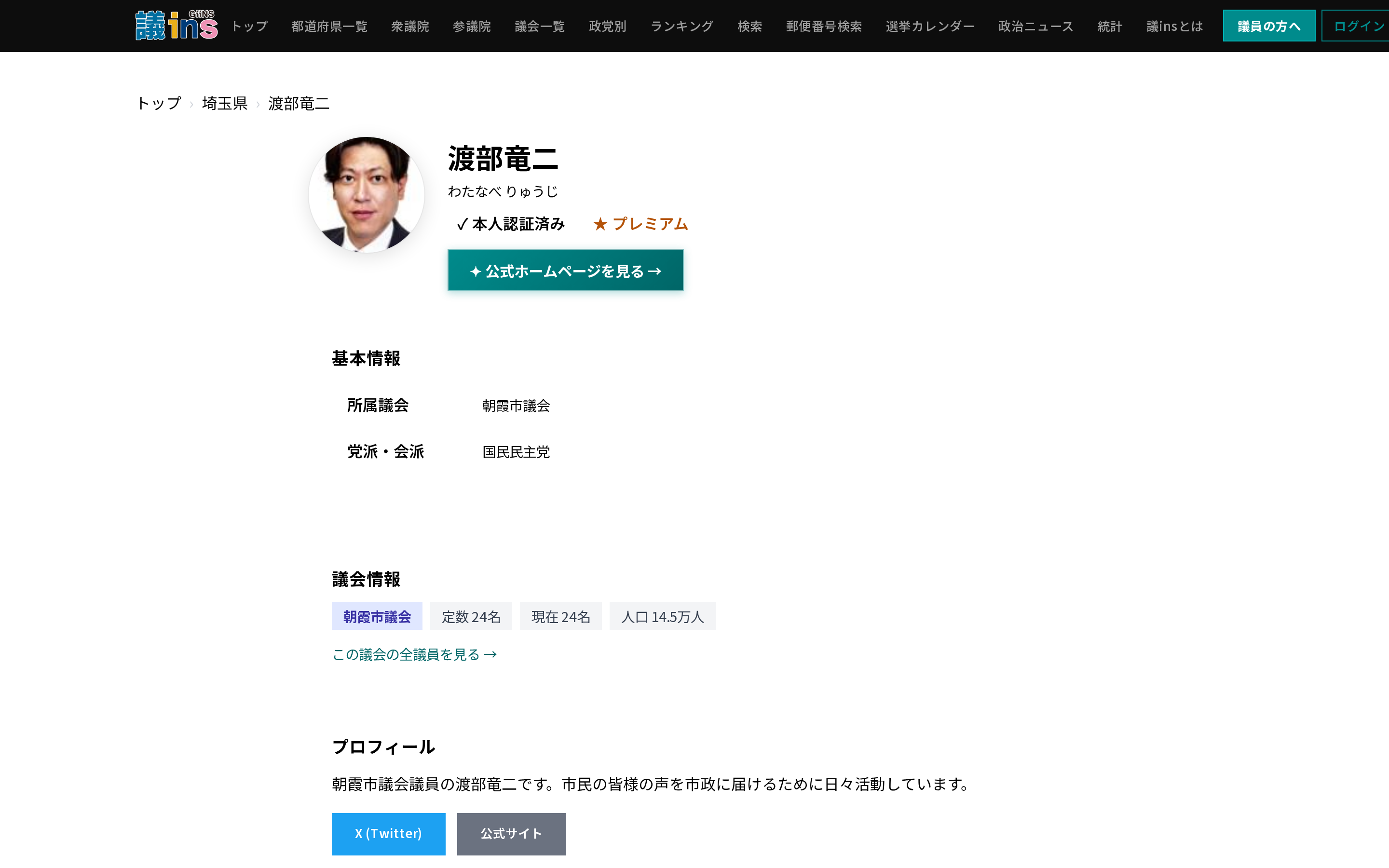Click 渡部竜二 in the breadcrumb
The height and width of the screenshot is (868, 1389).
click(299, 103)
